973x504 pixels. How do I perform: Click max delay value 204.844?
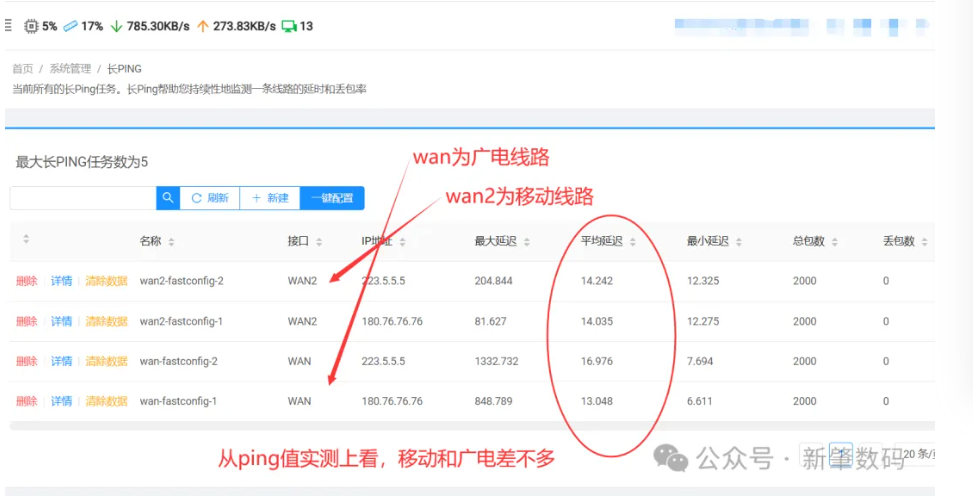493,281
